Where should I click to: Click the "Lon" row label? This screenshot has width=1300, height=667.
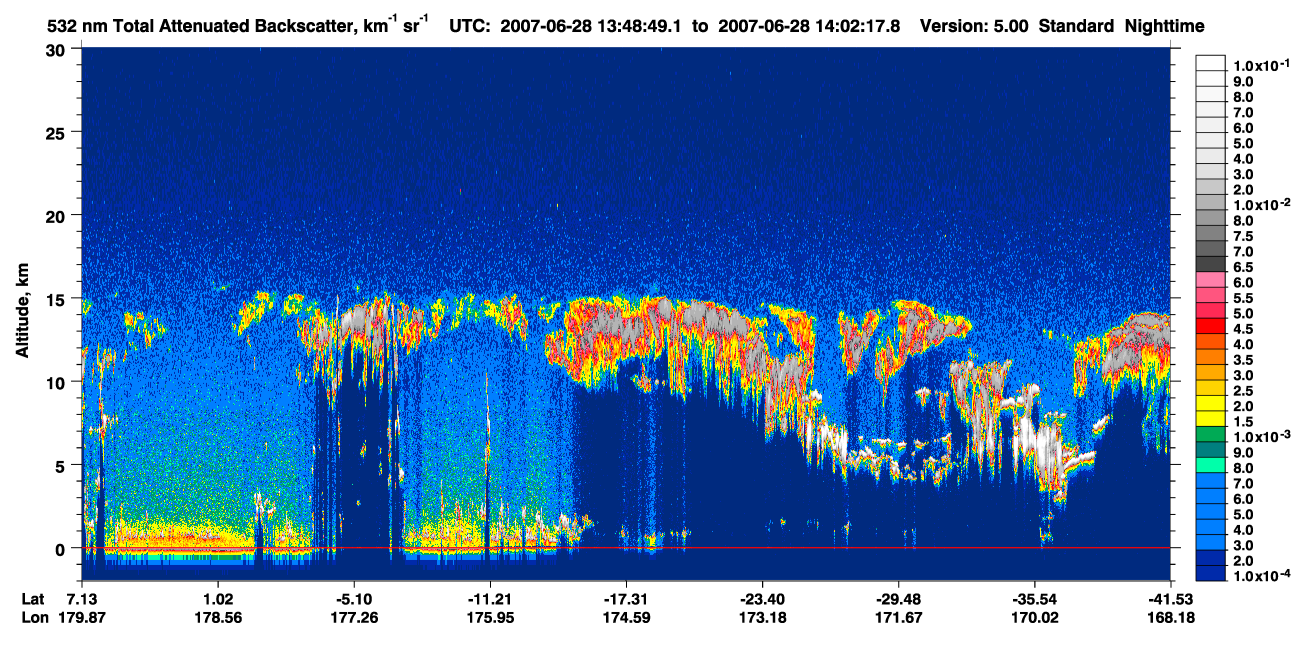point(33,617)
